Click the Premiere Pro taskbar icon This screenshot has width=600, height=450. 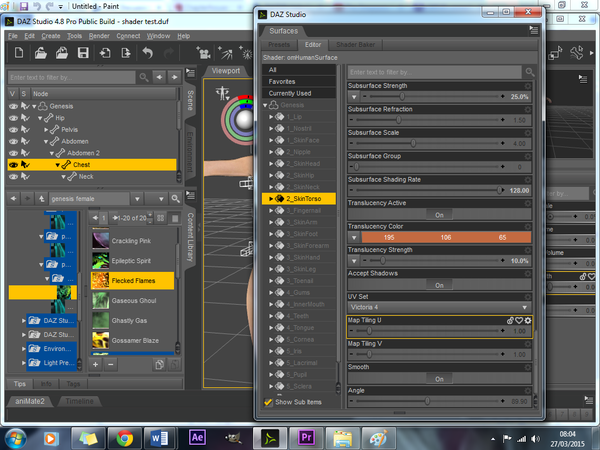click(306, 438)
